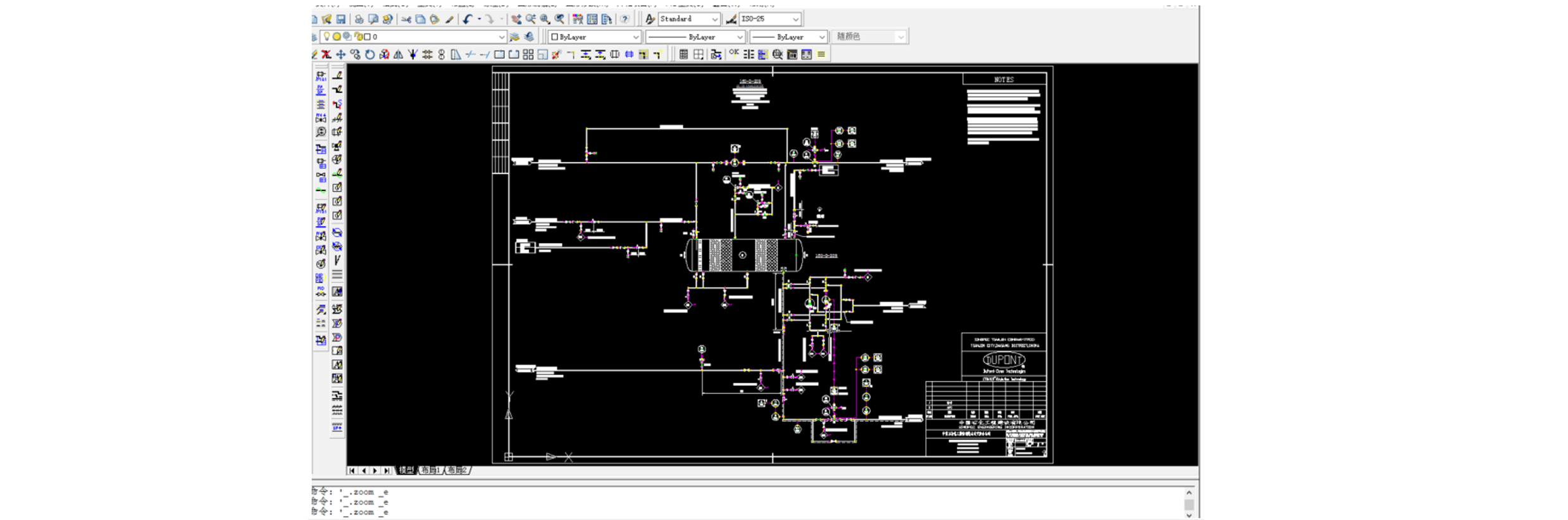This screenshot has height=520, width=1568.
Task: Toggle the layer 0 freeze sun icon
Action: coord(337,37)
